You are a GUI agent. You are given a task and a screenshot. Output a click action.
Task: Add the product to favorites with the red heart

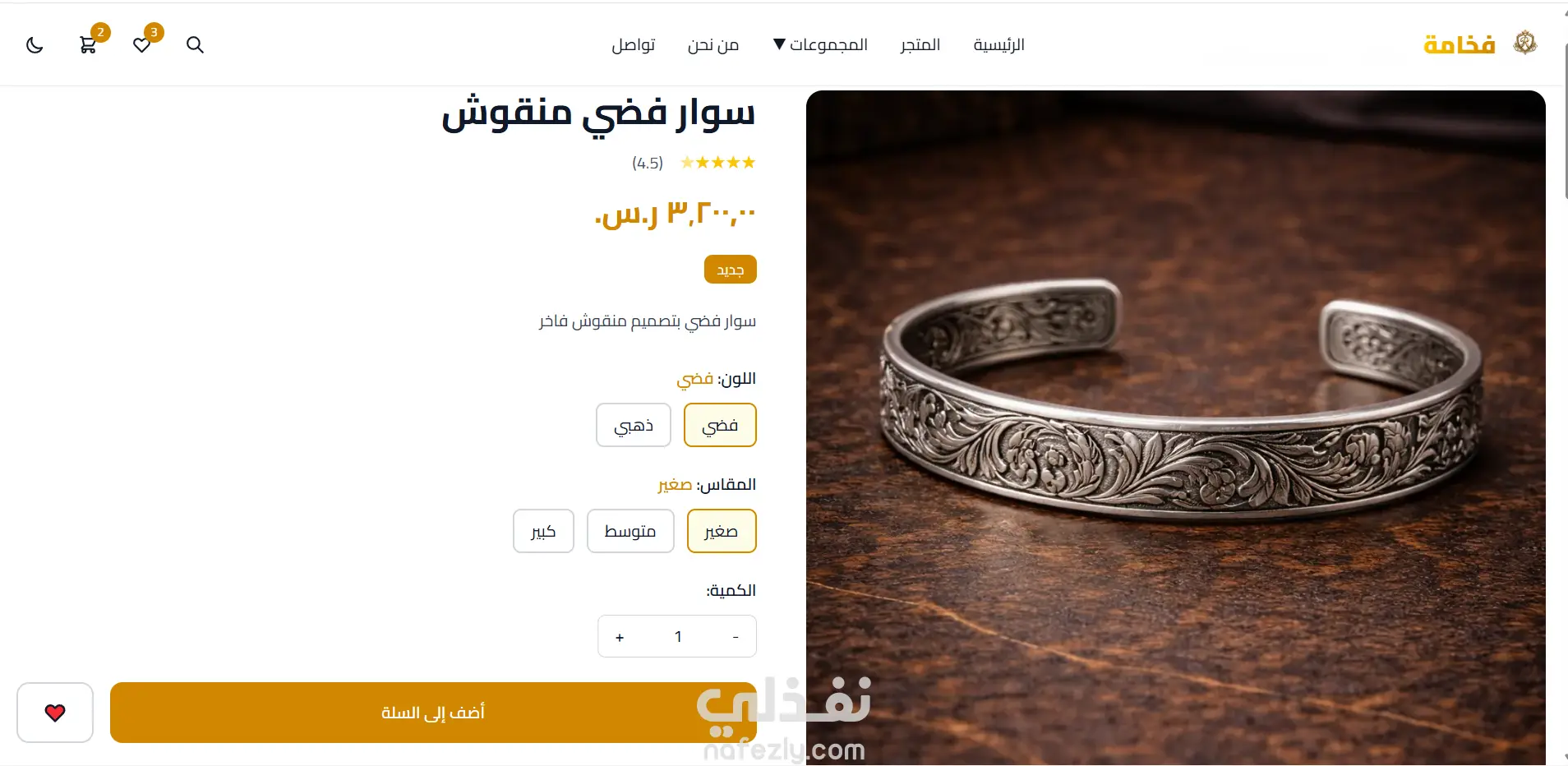[x=55, y=713]
